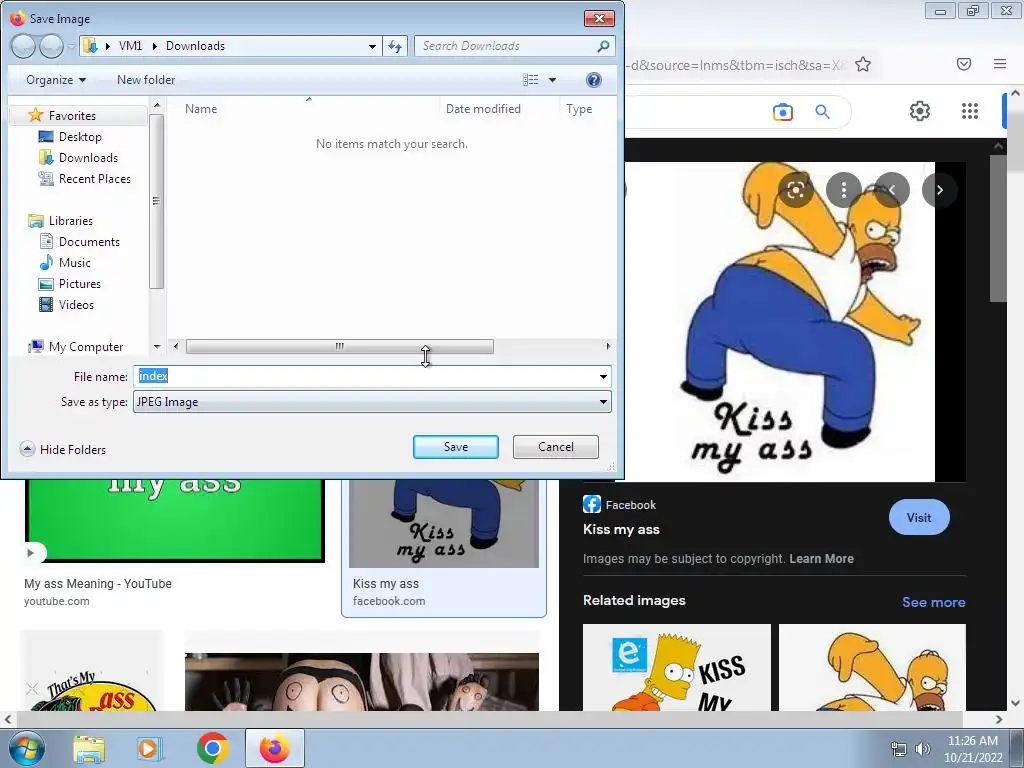Bookmark page with Firefox star icon

[863, 64]
